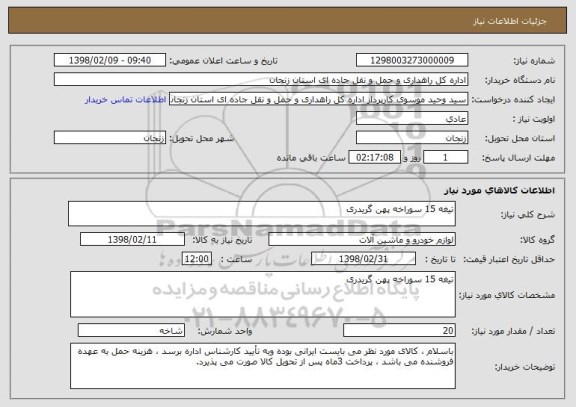The image size is (576, 407).
Task: Click the unit of measure field شاخه
Action: click(131, 331)
